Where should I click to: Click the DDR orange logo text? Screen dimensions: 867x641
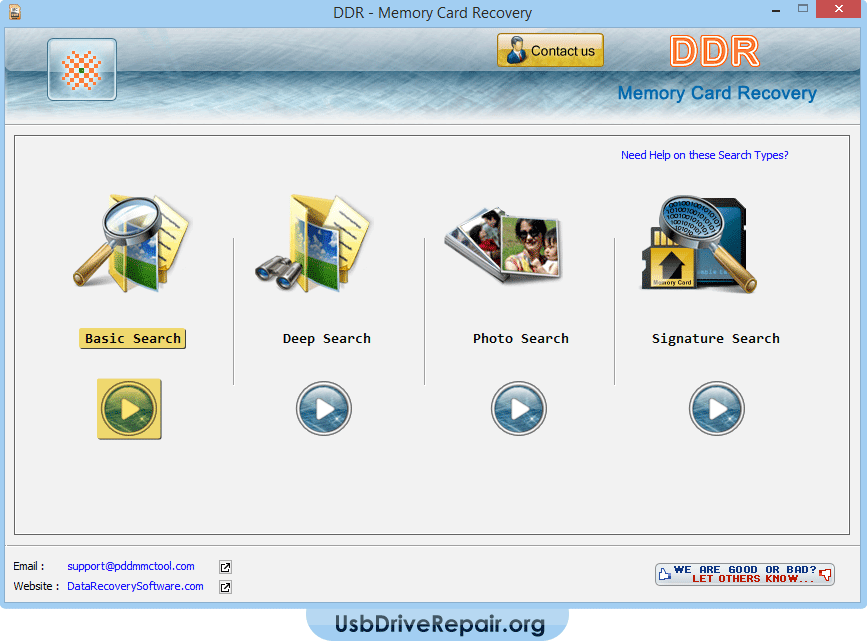(x=714, y=51)
